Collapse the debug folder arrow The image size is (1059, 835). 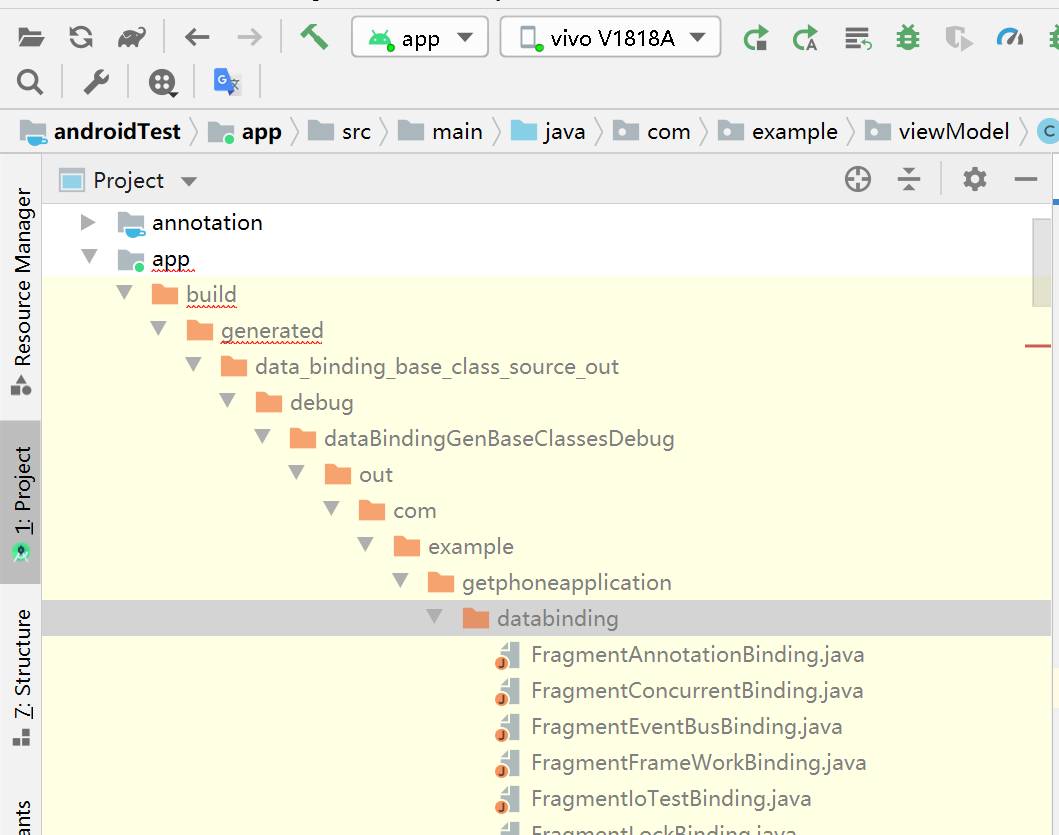228,401
